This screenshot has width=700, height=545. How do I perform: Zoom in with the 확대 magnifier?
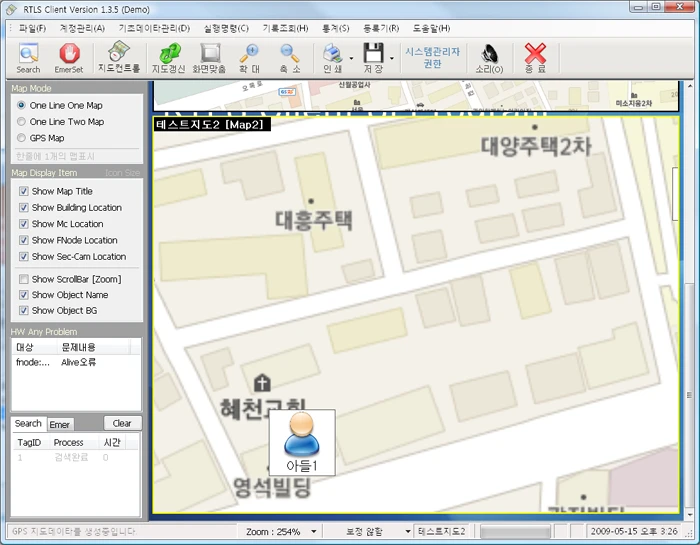tap(249, 58)
